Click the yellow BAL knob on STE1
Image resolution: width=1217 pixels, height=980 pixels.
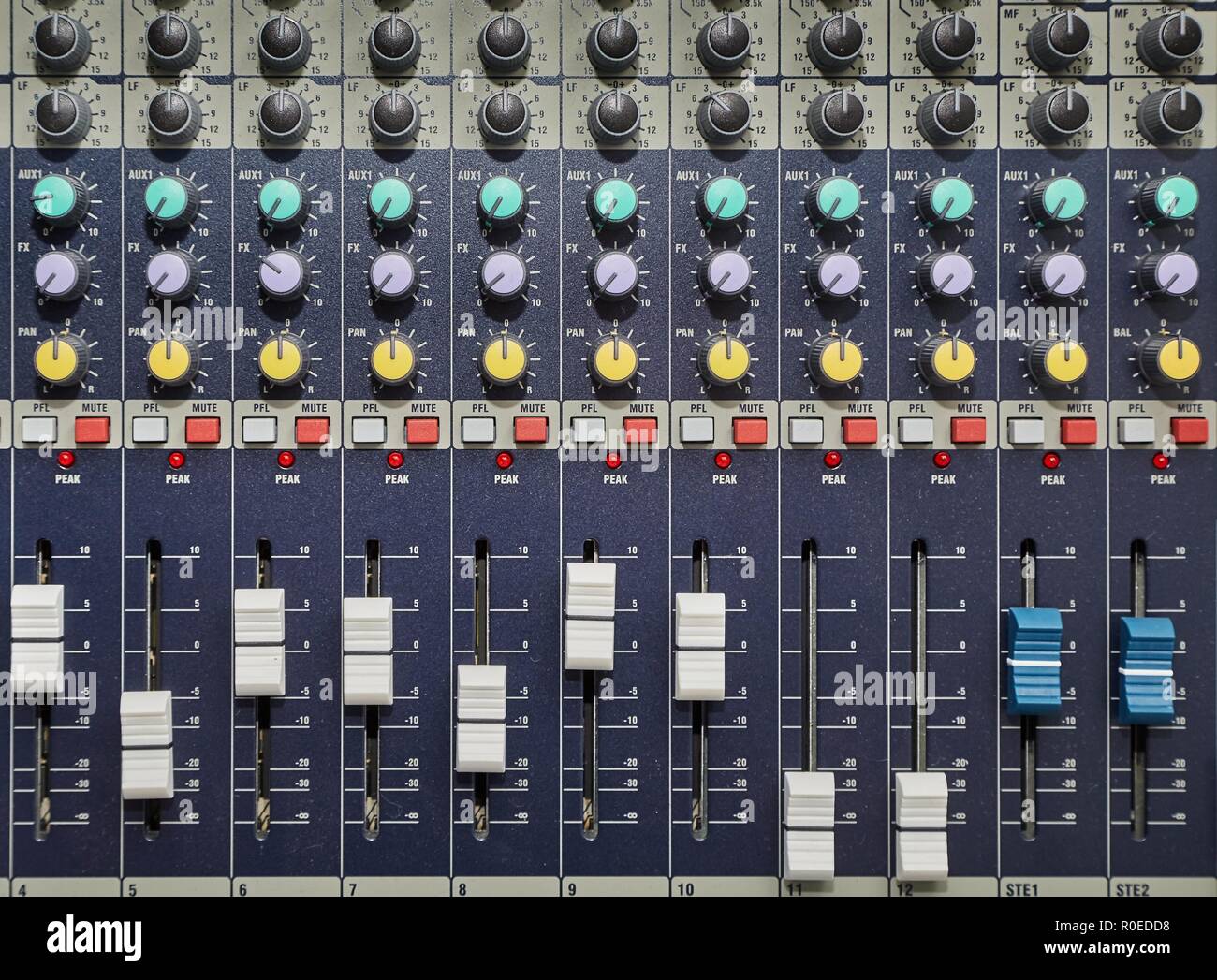click(1059, 358)
